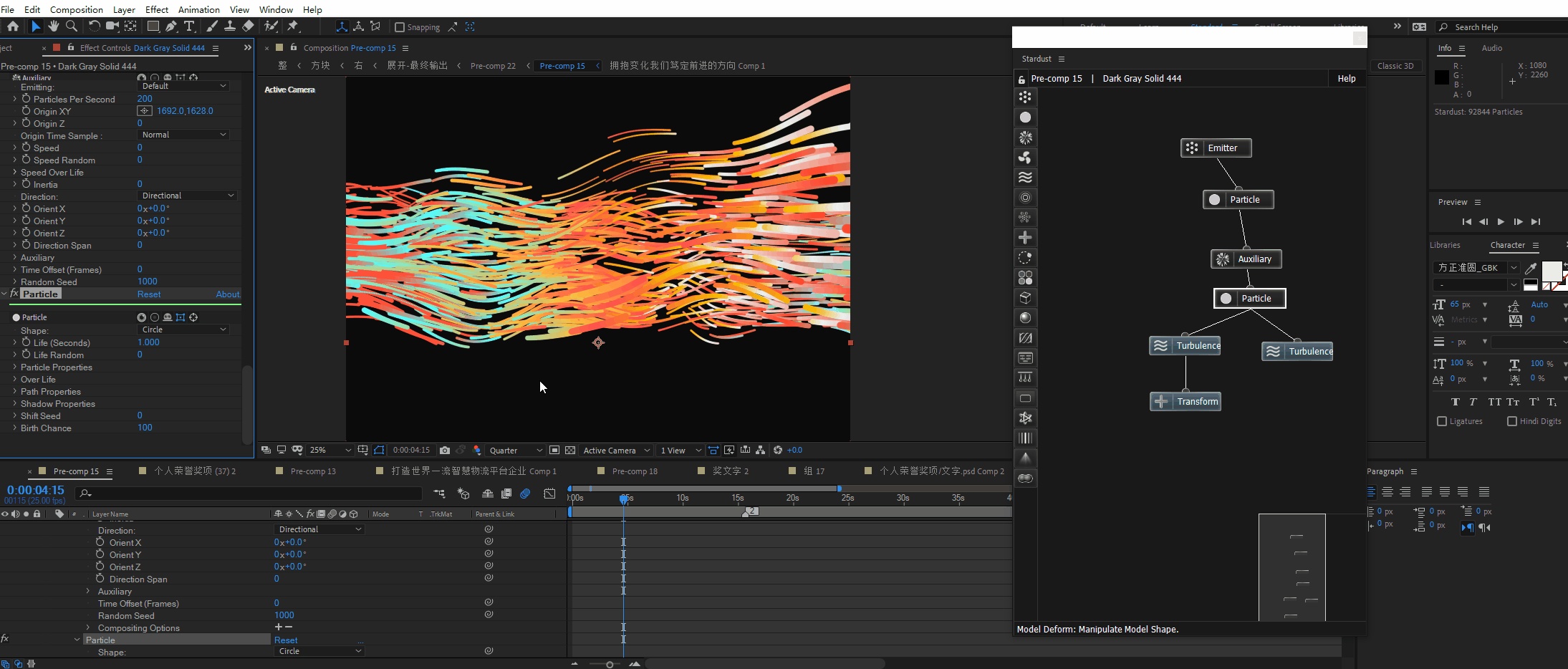Click the Classic 3D renderer button

(1395, 66)
